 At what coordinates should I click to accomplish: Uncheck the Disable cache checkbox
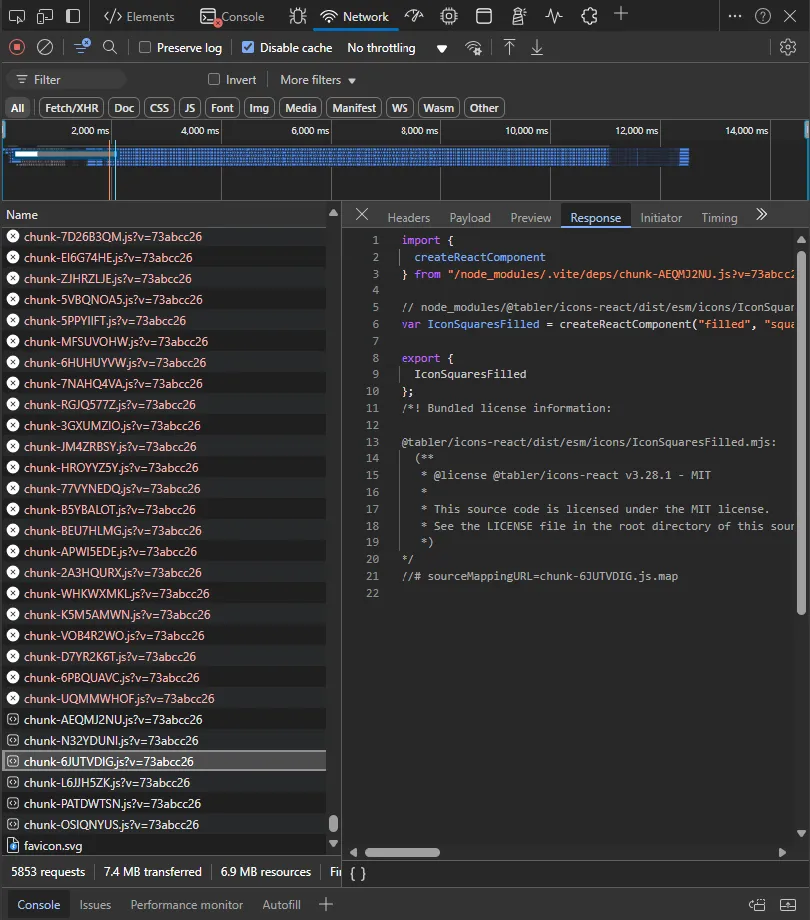[x=248, y=47]
